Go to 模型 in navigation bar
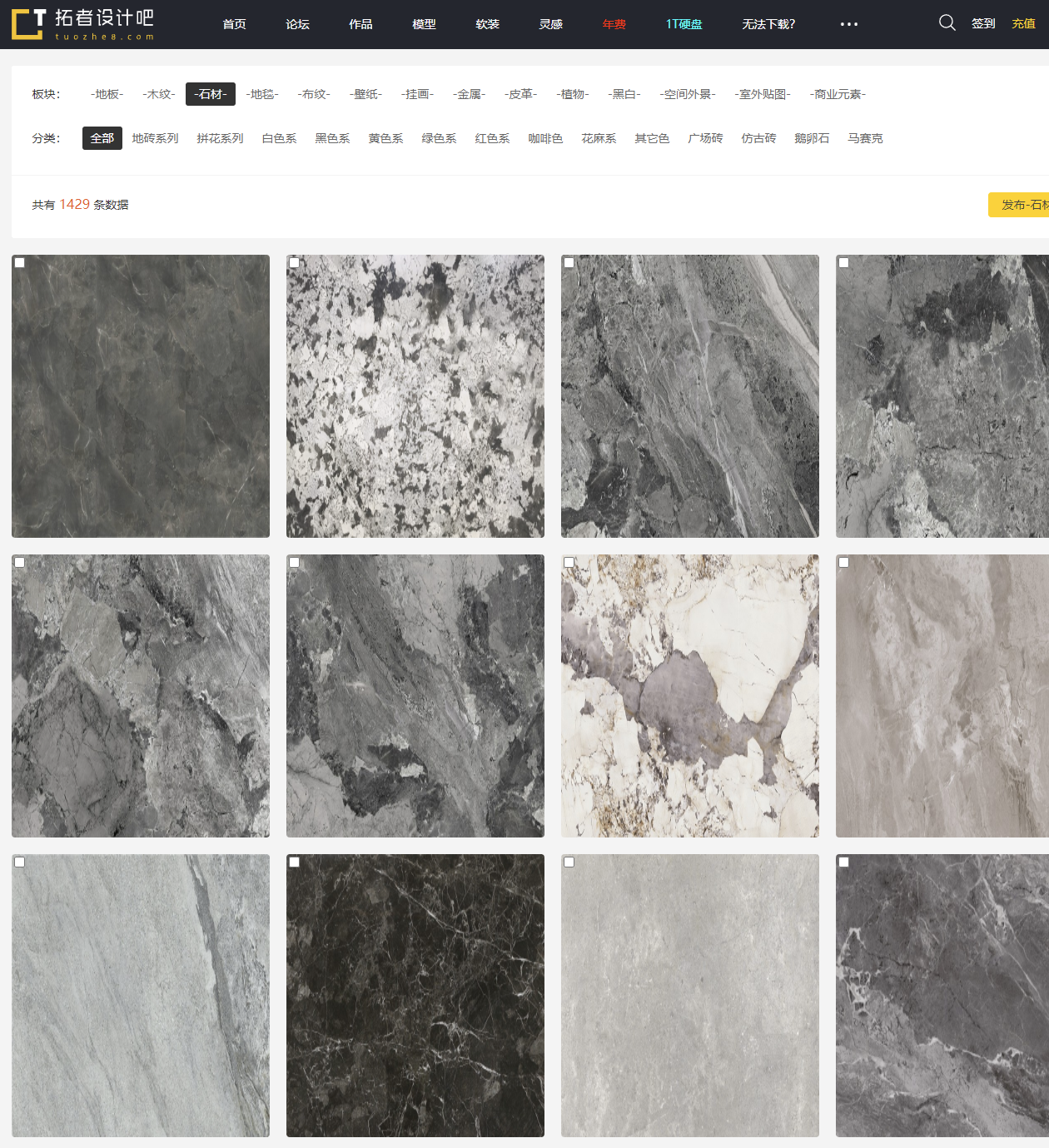This screenshot has height=1148, width=1049. [x=424, y=24]
